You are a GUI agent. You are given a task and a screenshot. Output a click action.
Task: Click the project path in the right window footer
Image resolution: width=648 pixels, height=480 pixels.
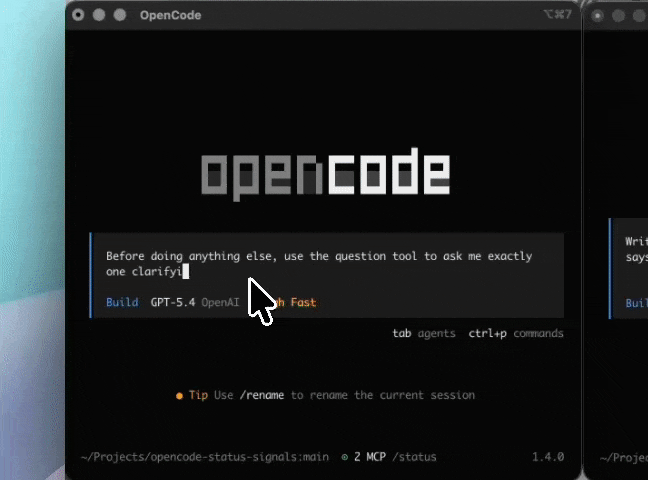(624, 457)
